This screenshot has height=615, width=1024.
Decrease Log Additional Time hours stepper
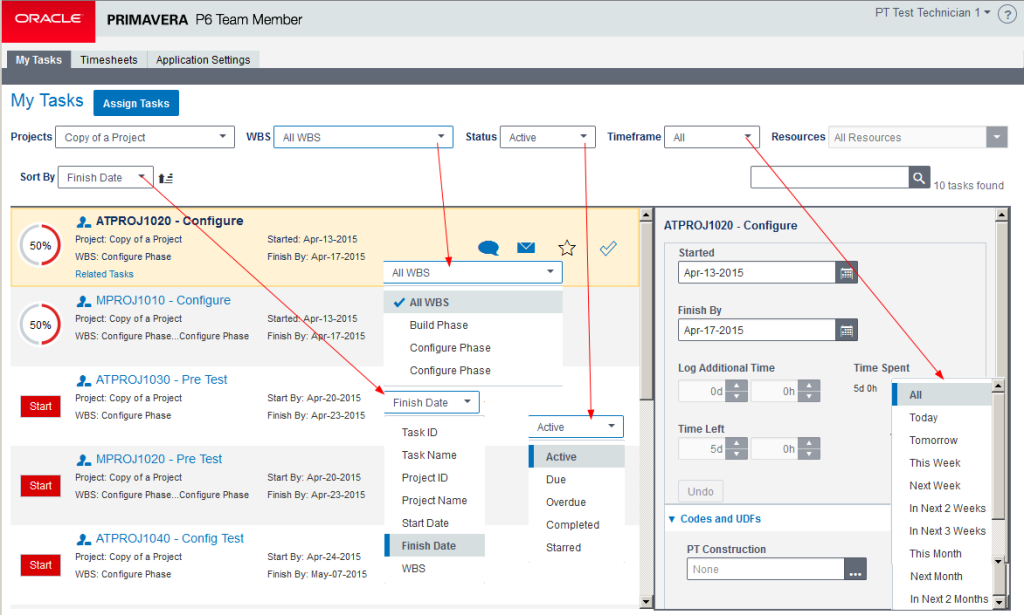point(809,397)
